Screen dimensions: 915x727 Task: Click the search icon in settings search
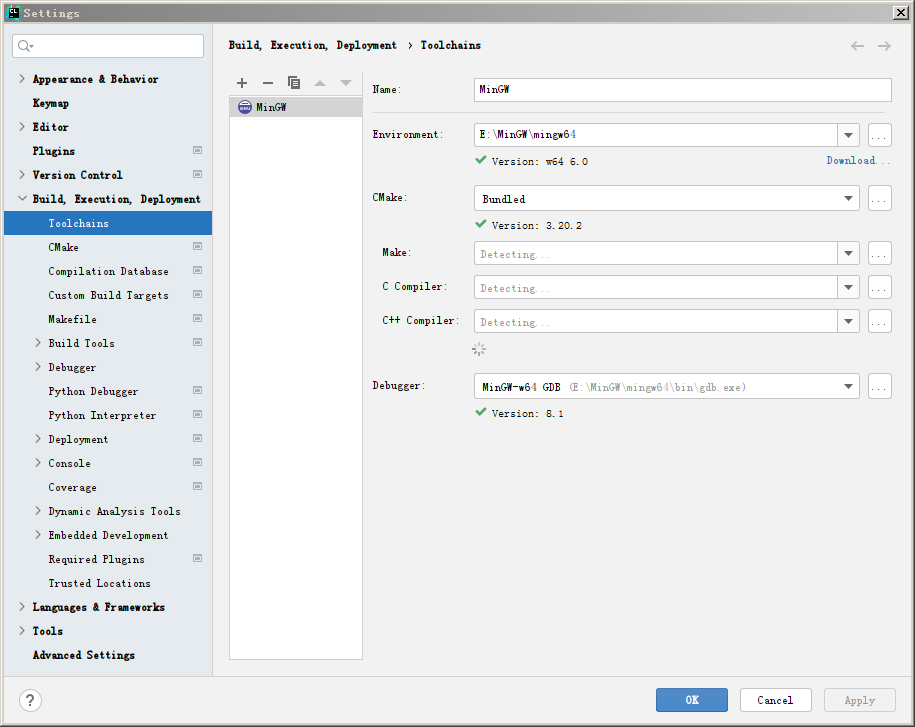25,46
